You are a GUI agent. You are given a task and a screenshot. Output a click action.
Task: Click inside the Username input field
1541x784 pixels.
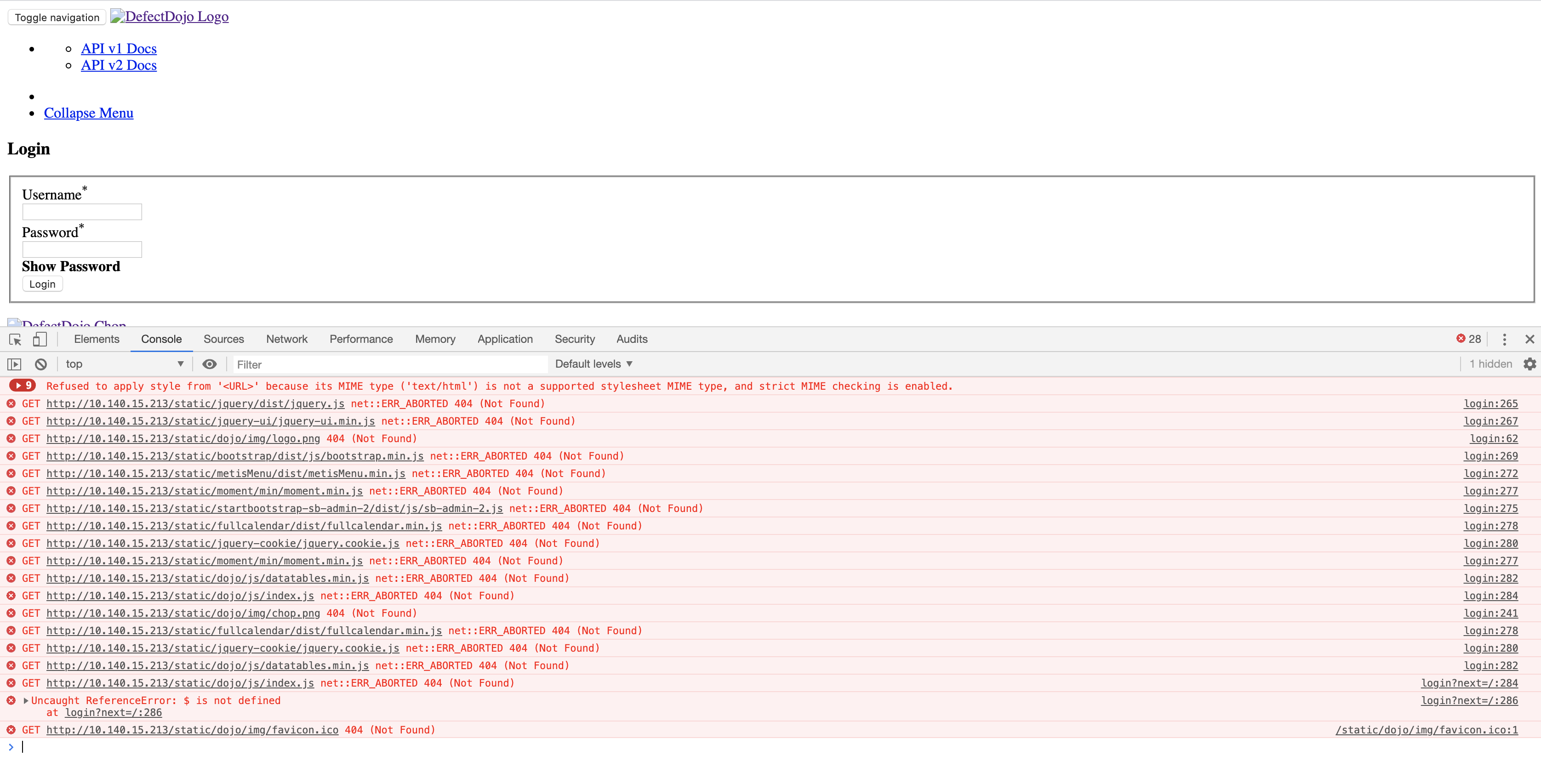pyautogui.click(x=81, y=212)
